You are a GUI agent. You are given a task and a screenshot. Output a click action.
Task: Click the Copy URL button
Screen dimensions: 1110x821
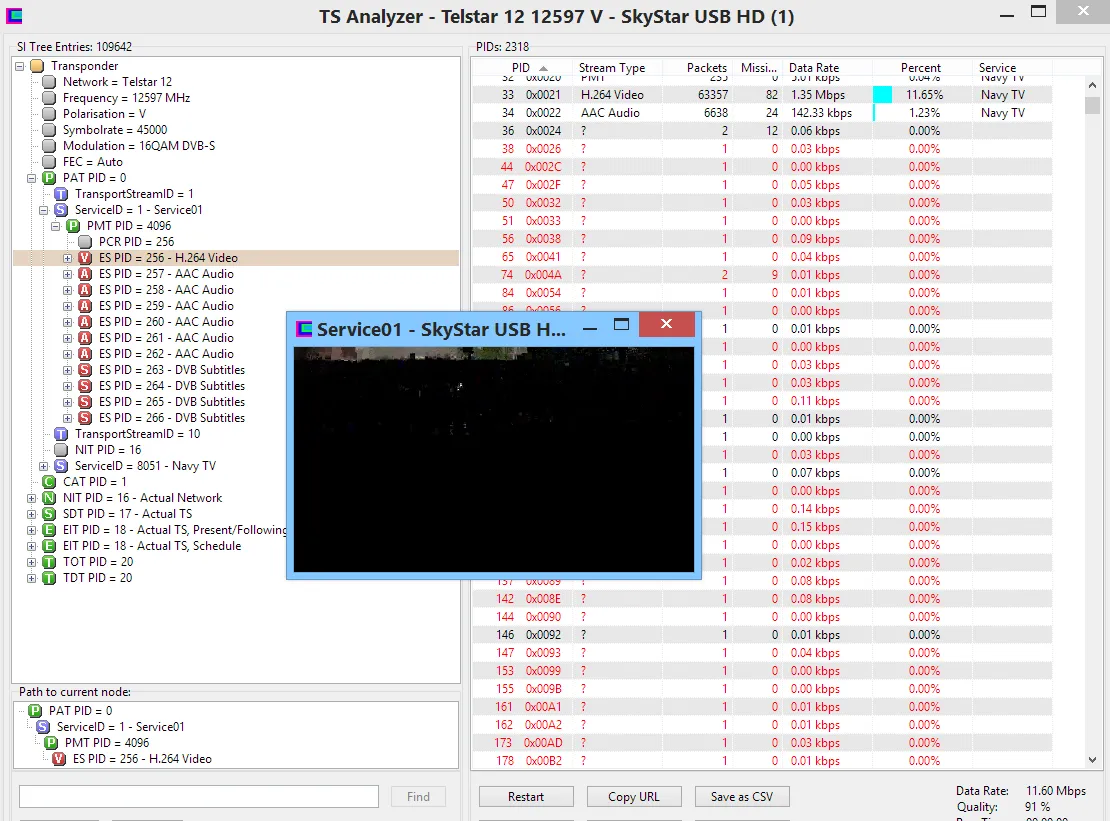[x=633, y=797]
